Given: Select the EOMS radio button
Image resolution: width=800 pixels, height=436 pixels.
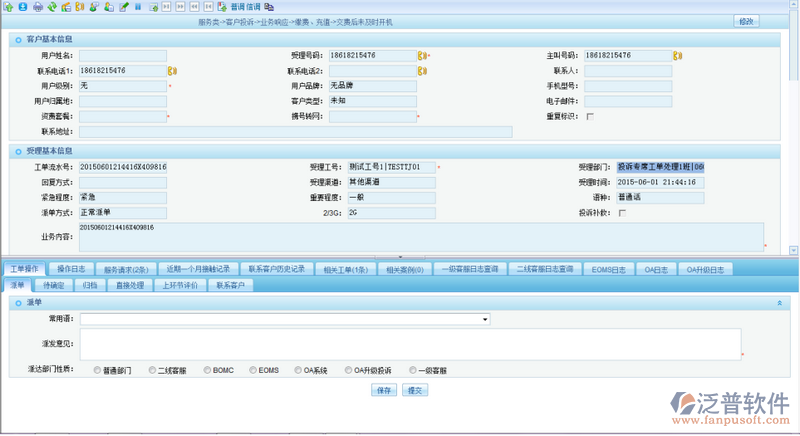Looking at the screenshot, I should point(253,370).
